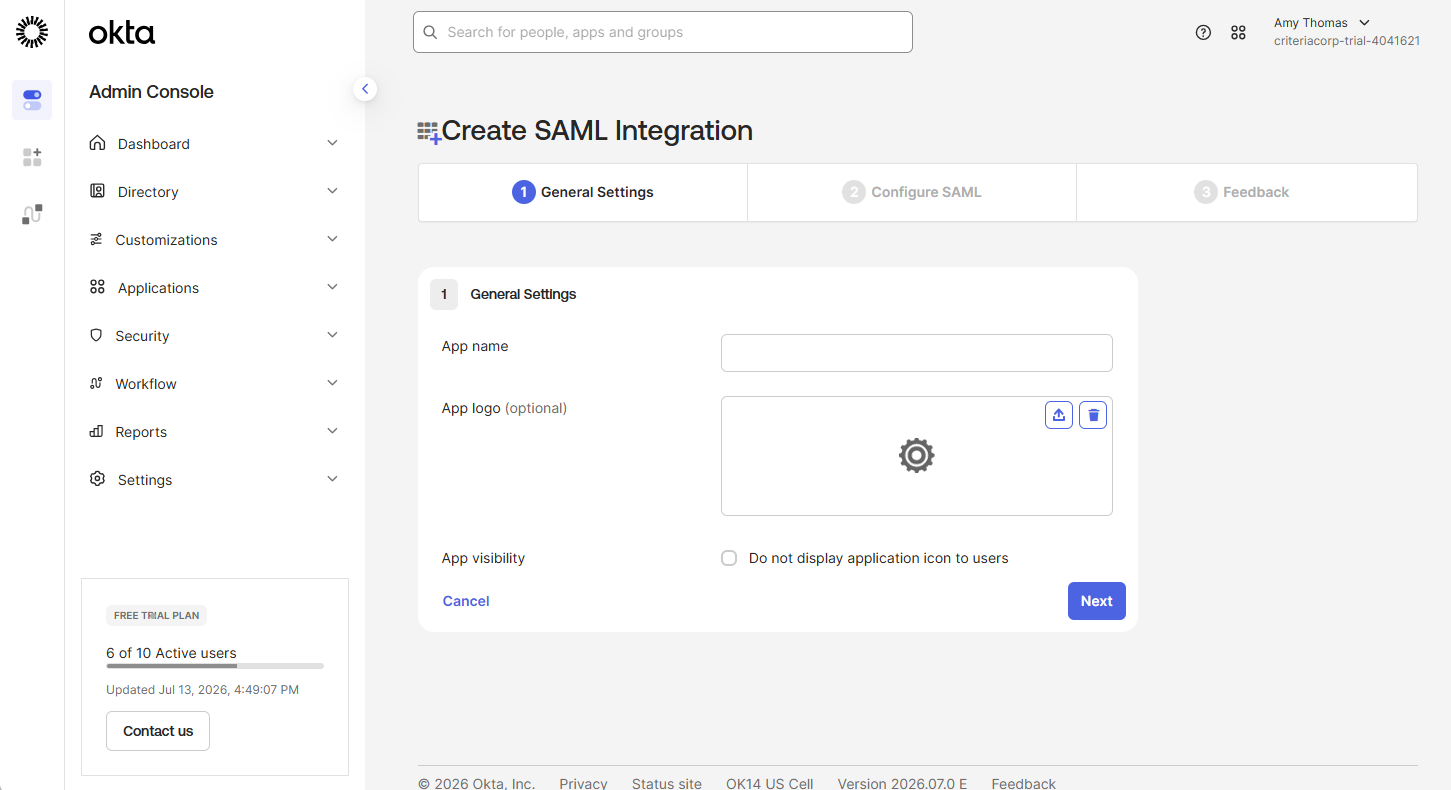Click the Settings gear icon in sidebar

97,479
